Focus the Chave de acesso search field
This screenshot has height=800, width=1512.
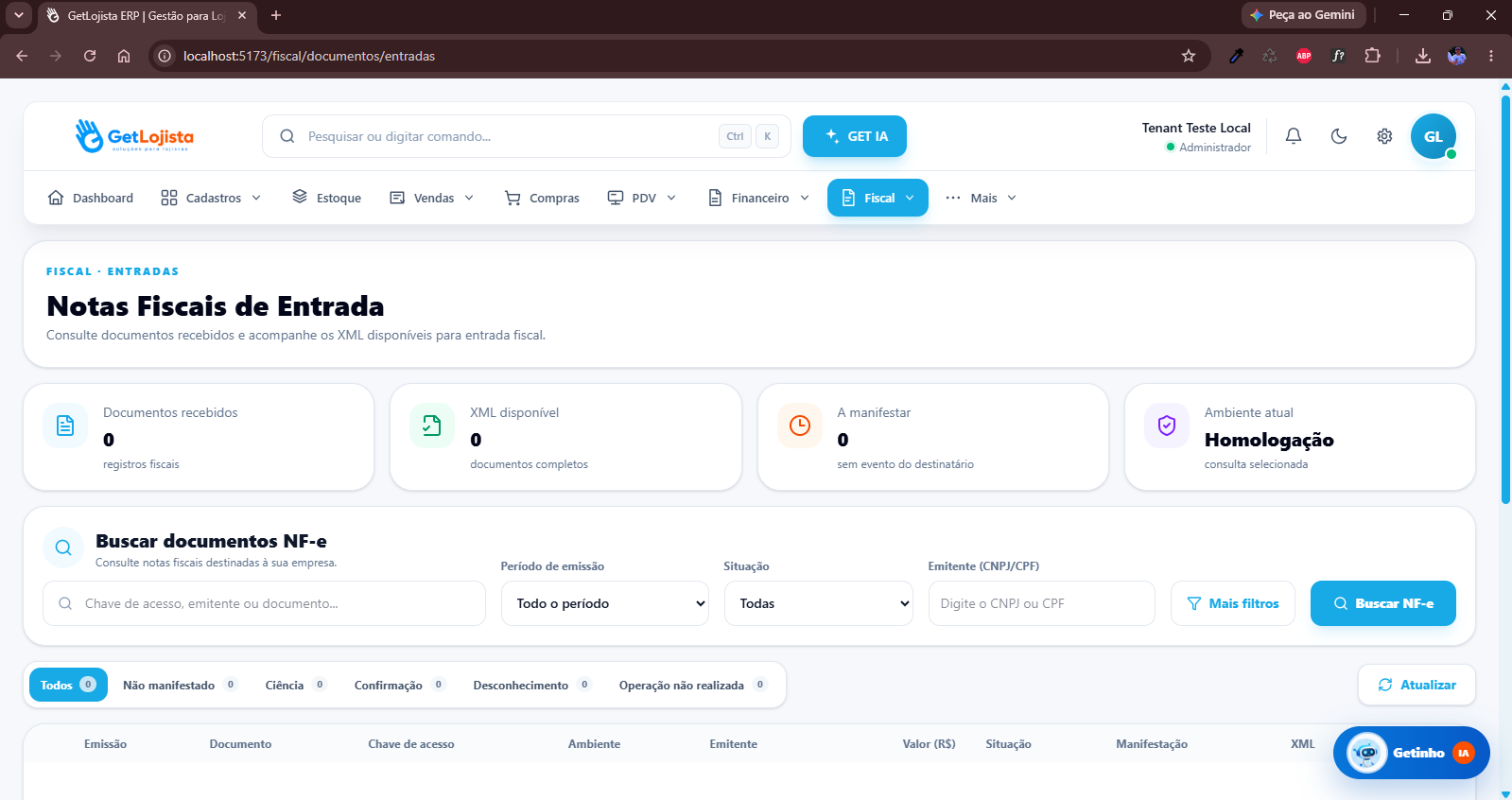264,603
